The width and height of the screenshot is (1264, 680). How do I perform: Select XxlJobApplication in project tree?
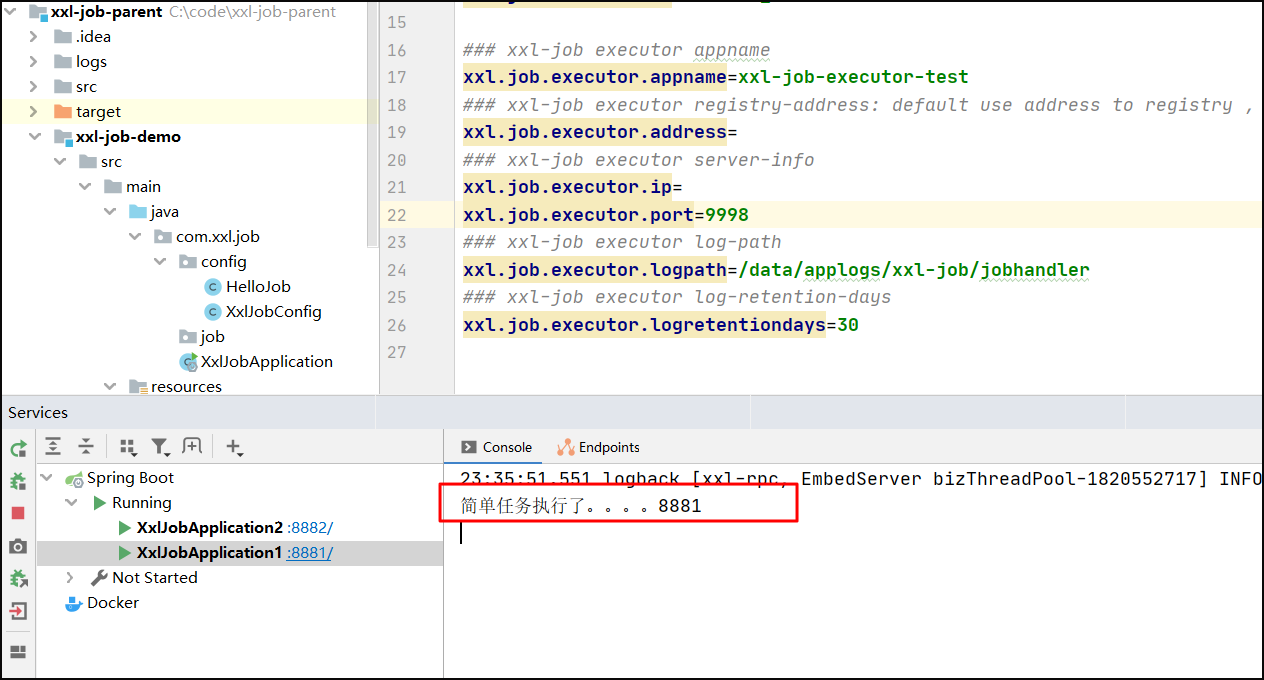(x=267, y=362)
